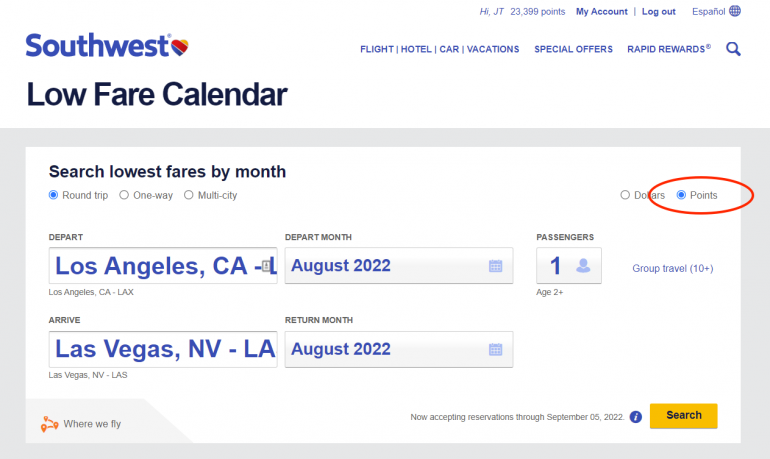Open the Group travel (10+) link

(673, 268)
